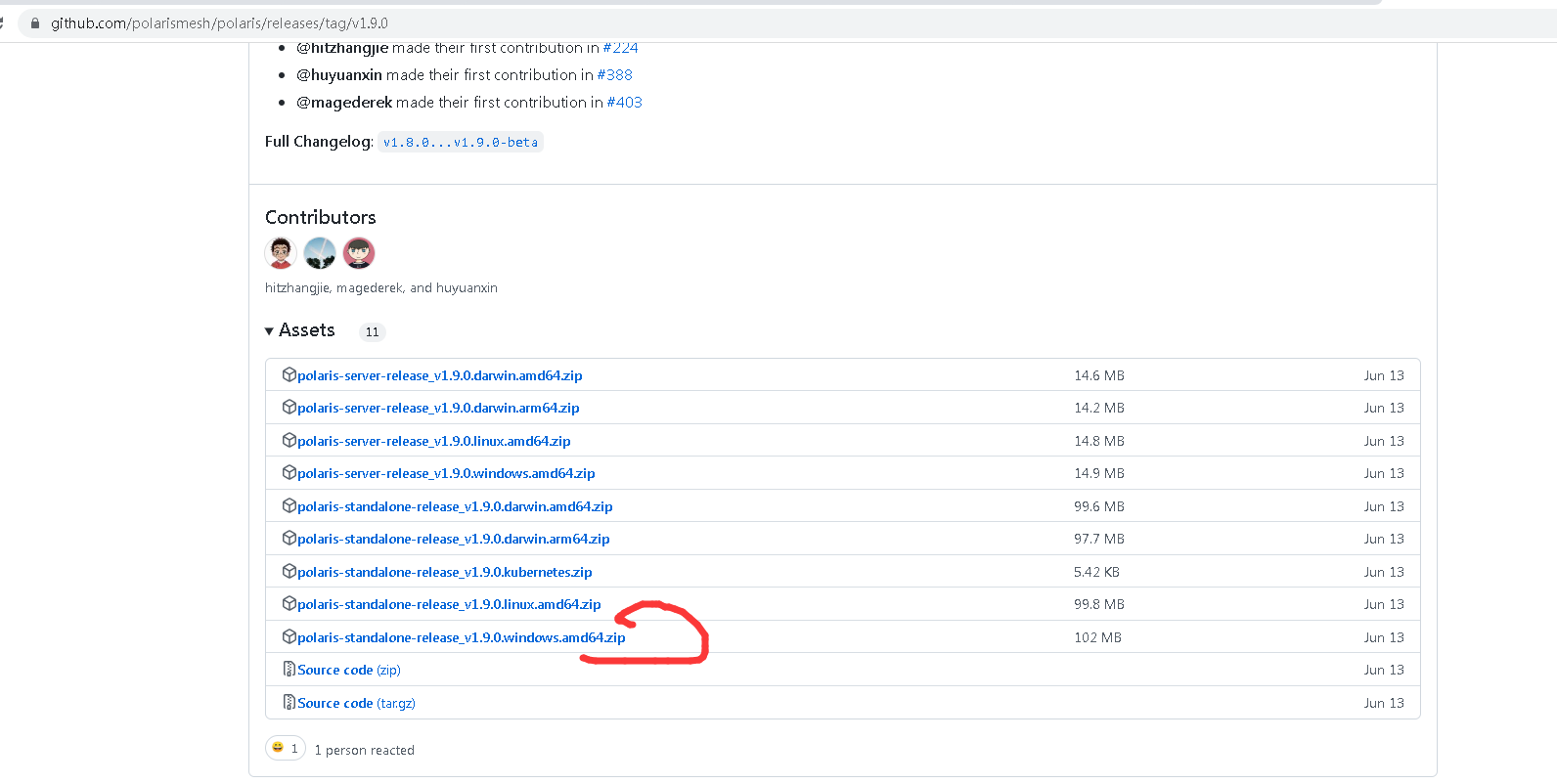Click Jun 13 date for Source code (zip)
Image resolution: width=1557 pixels, height=784 pixels.
1384,670
